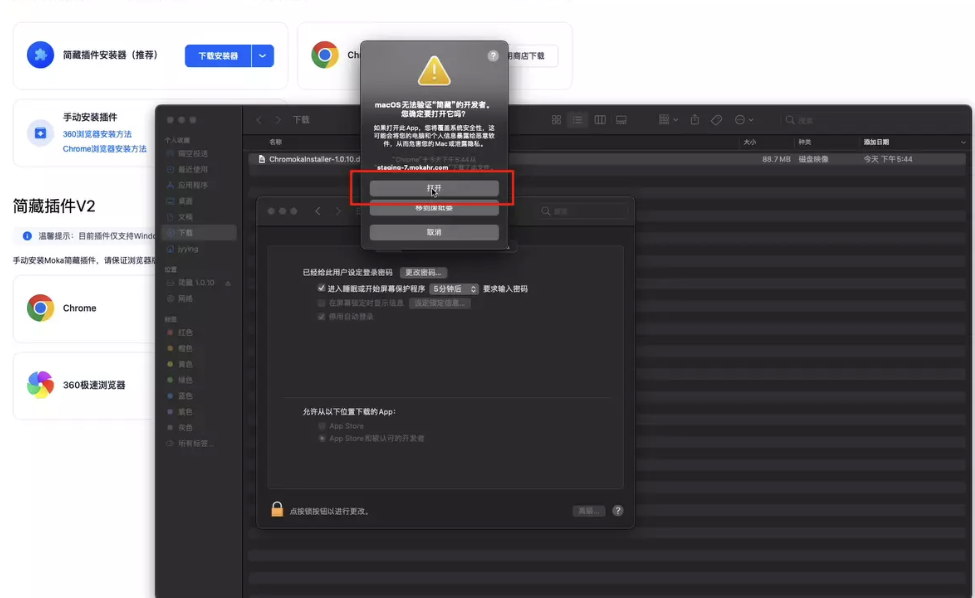The image size is (975, 598).
Task: Select the App Store radio option
Action: (322, 426)
